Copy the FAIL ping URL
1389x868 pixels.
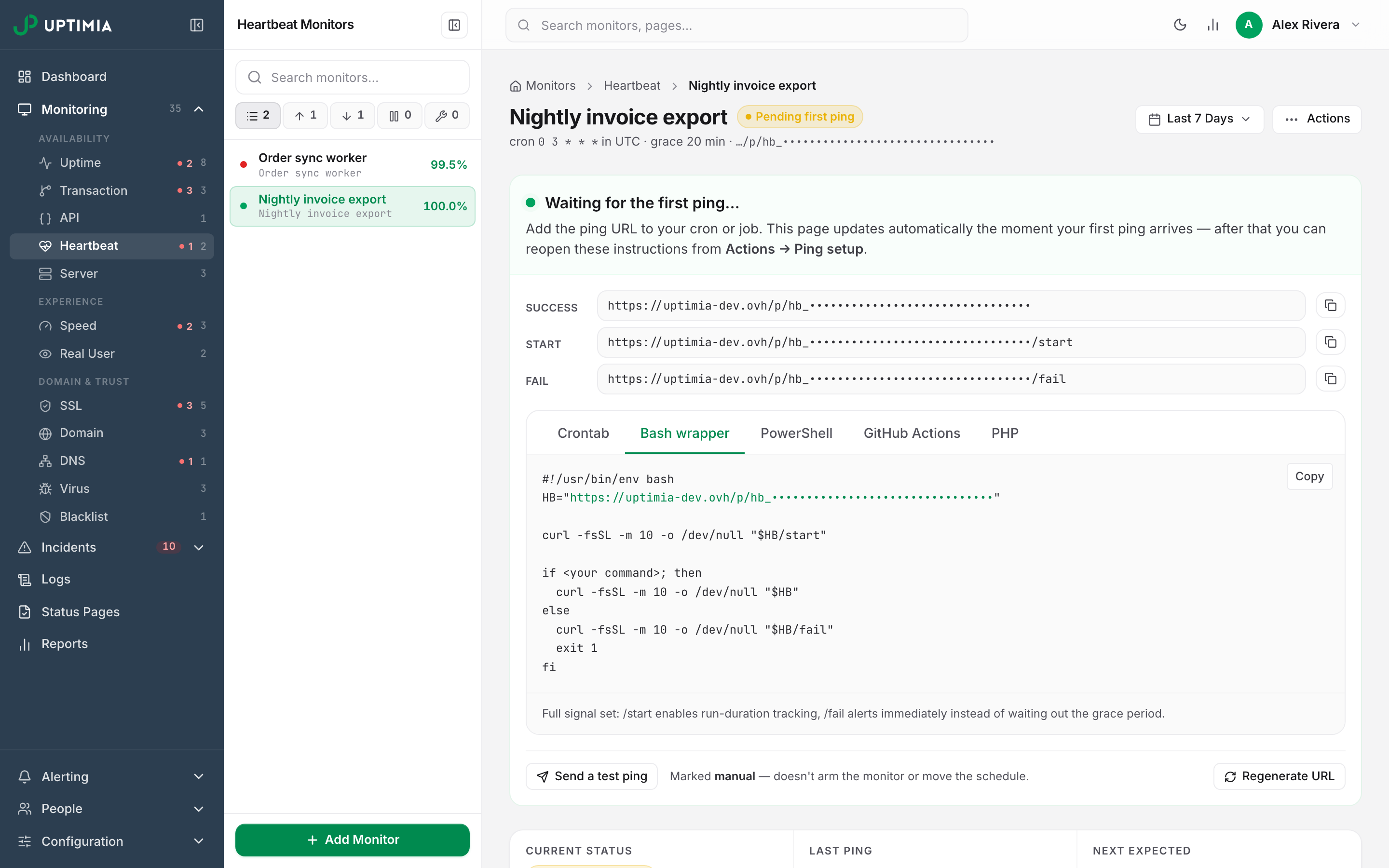tap(1330, 379)
